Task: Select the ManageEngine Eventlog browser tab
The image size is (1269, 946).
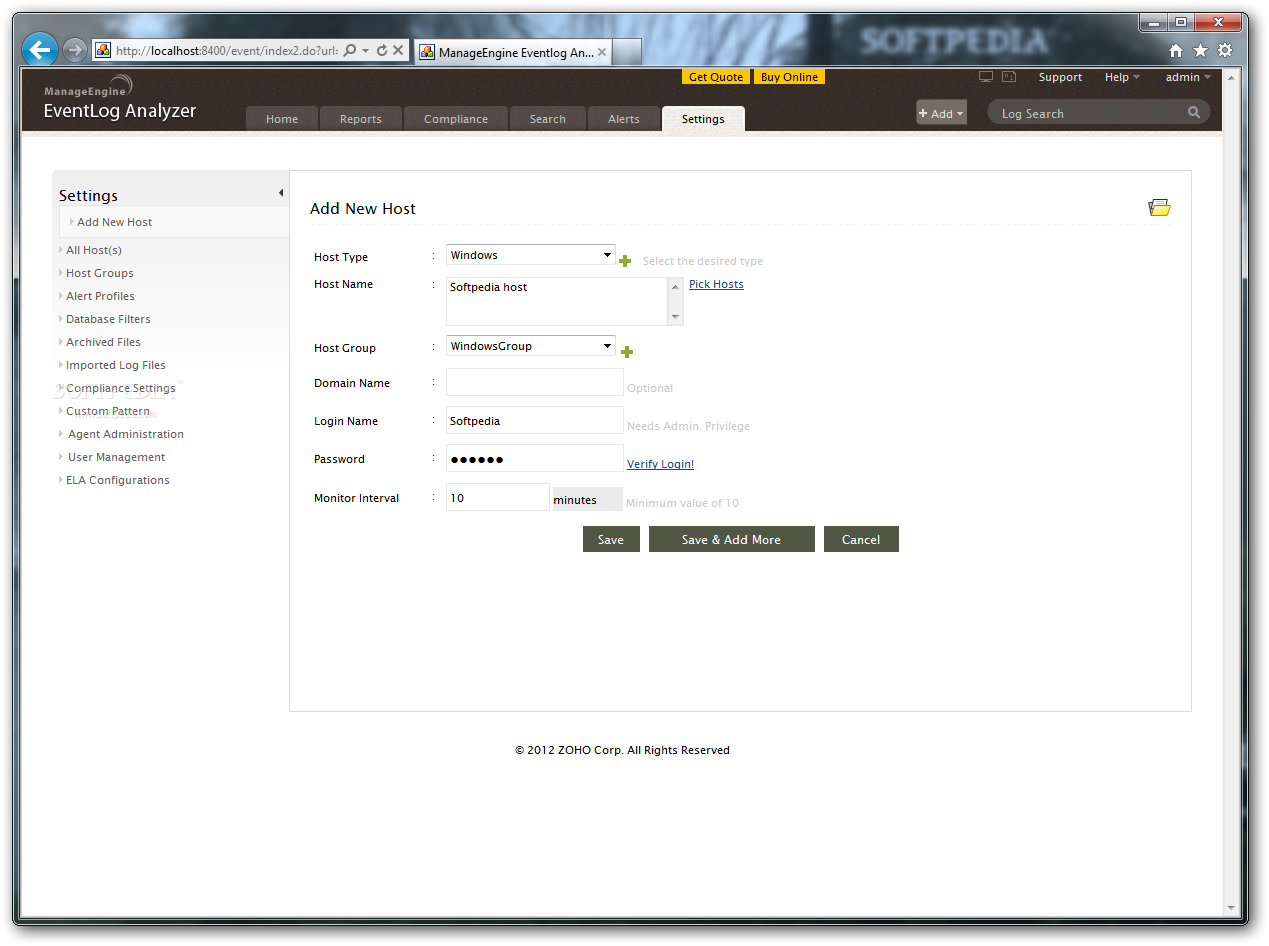Action: [511, 52]
